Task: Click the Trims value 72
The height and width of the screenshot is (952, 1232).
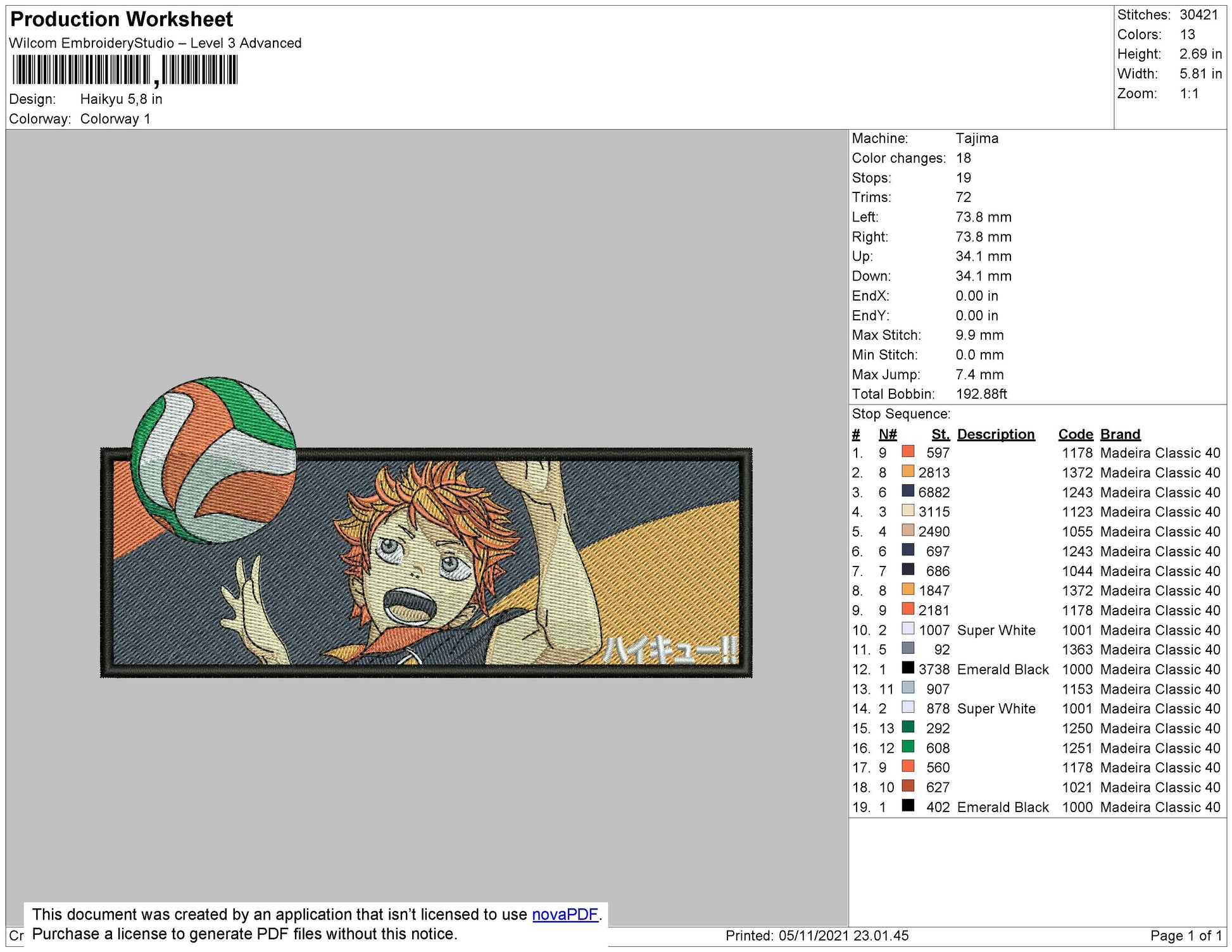Action: (x=963, y=197)
